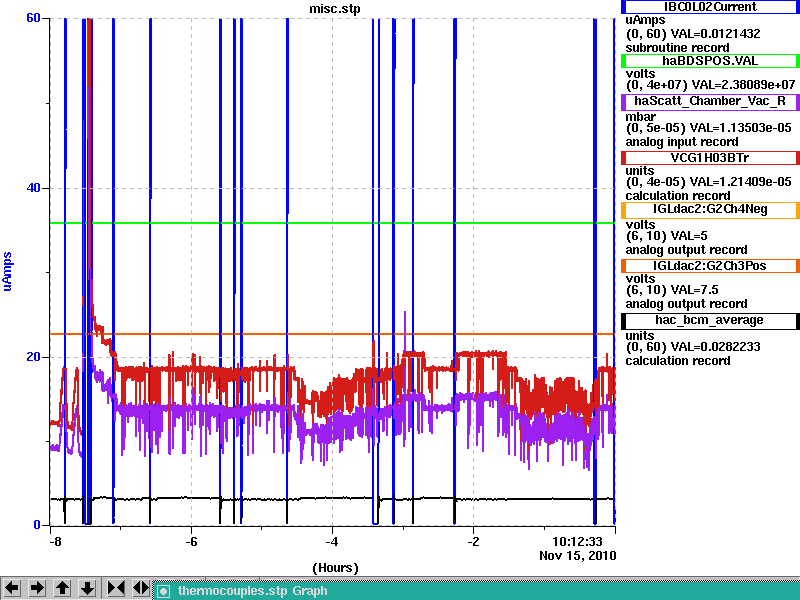This screenshot has width=800, height=600.
Task: Click the mbar unit text
Action: pos(640,117)
